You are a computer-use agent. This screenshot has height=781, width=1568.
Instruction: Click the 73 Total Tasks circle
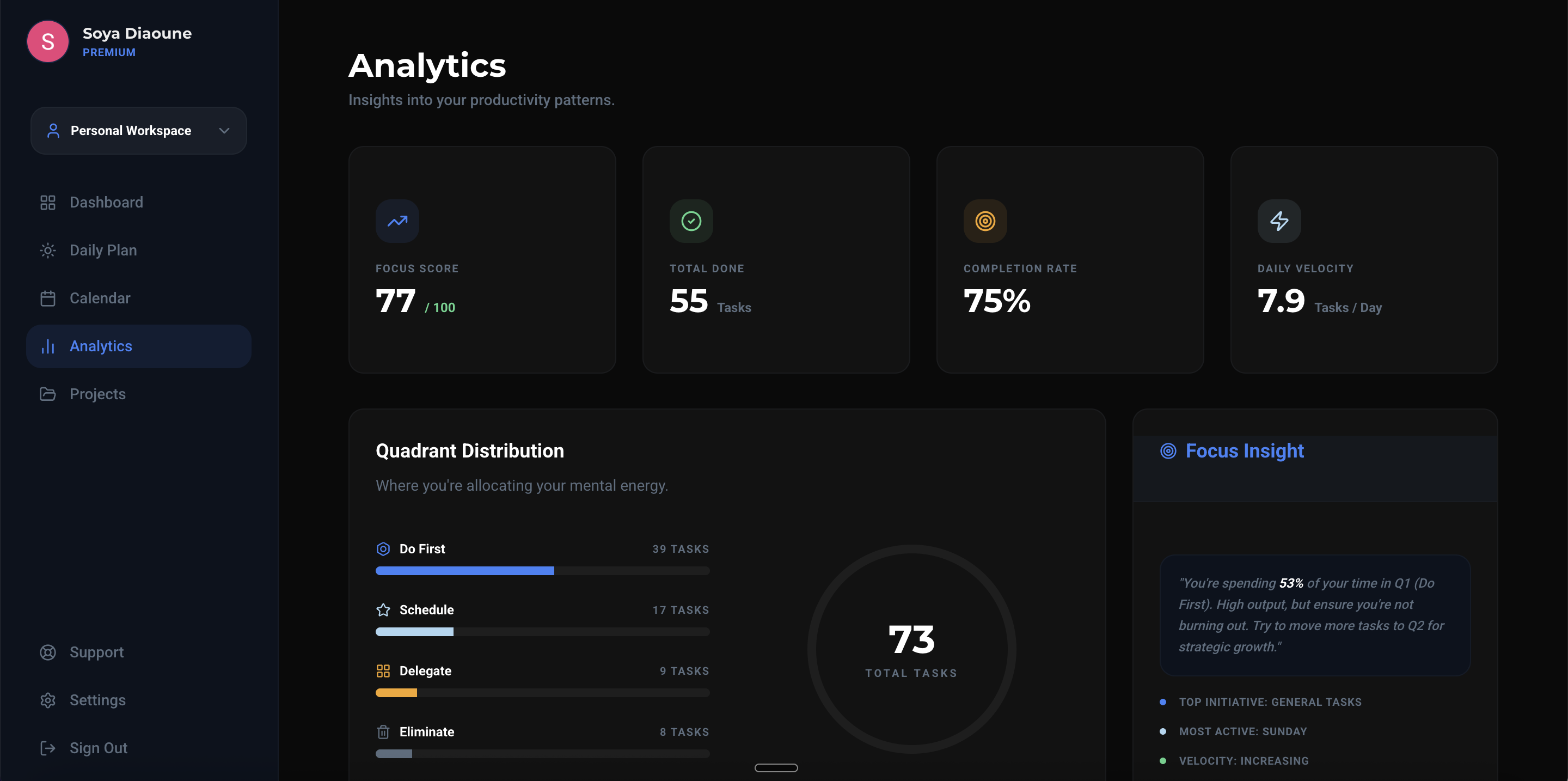click(911, 649)
